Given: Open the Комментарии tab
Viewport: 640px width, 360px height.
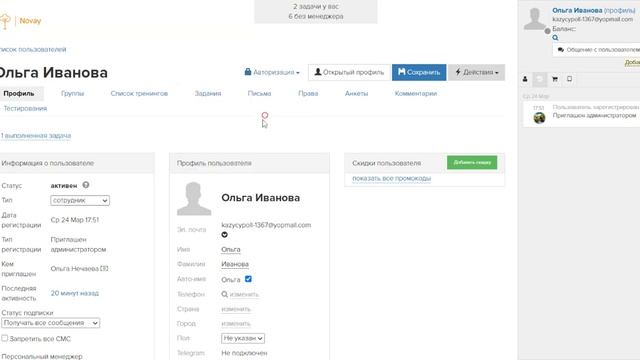Looking at the screenshot, I should coord(416,93).
